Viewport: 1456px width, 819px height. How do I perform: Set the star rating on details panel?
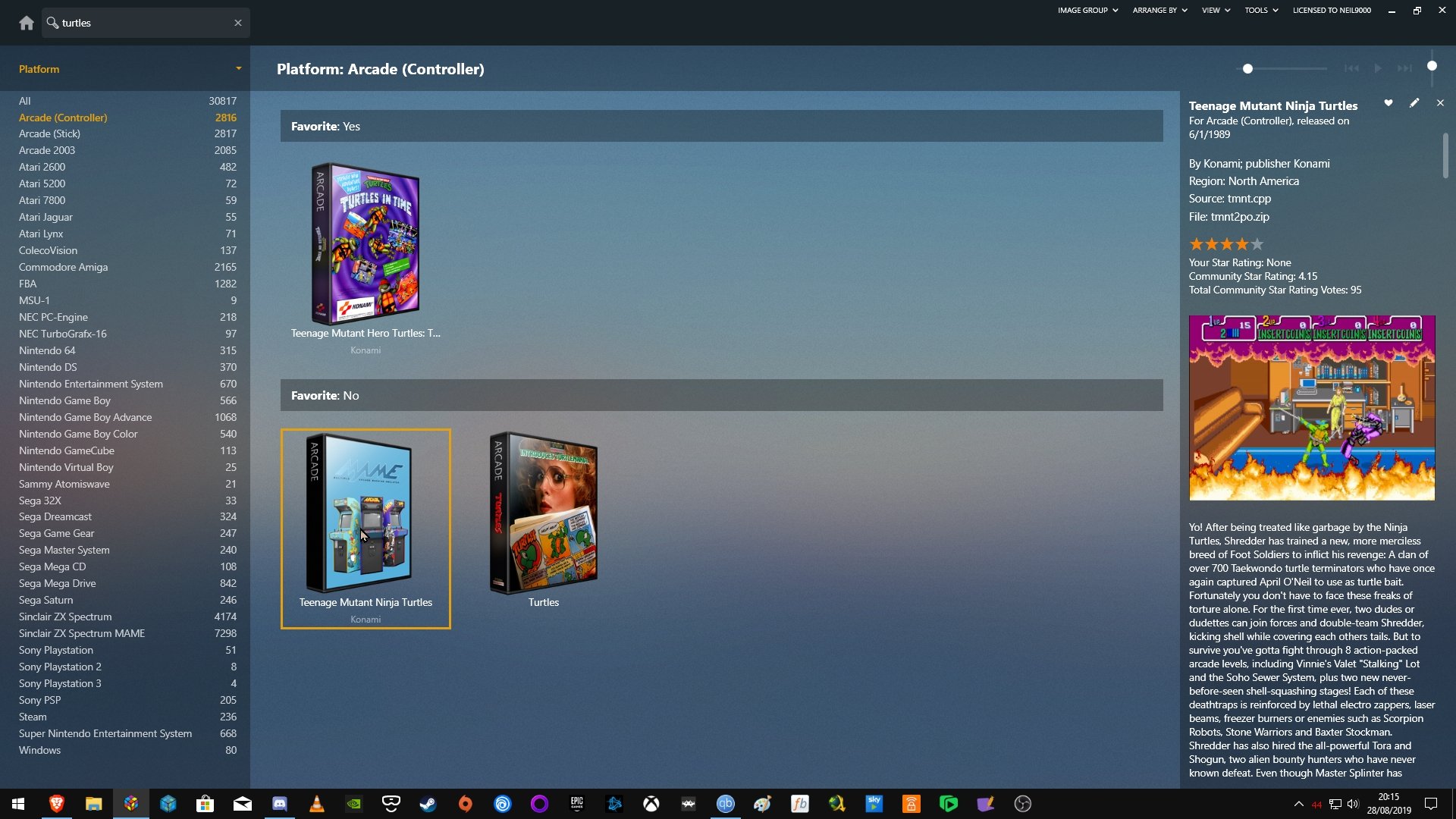click(1226, 244)
